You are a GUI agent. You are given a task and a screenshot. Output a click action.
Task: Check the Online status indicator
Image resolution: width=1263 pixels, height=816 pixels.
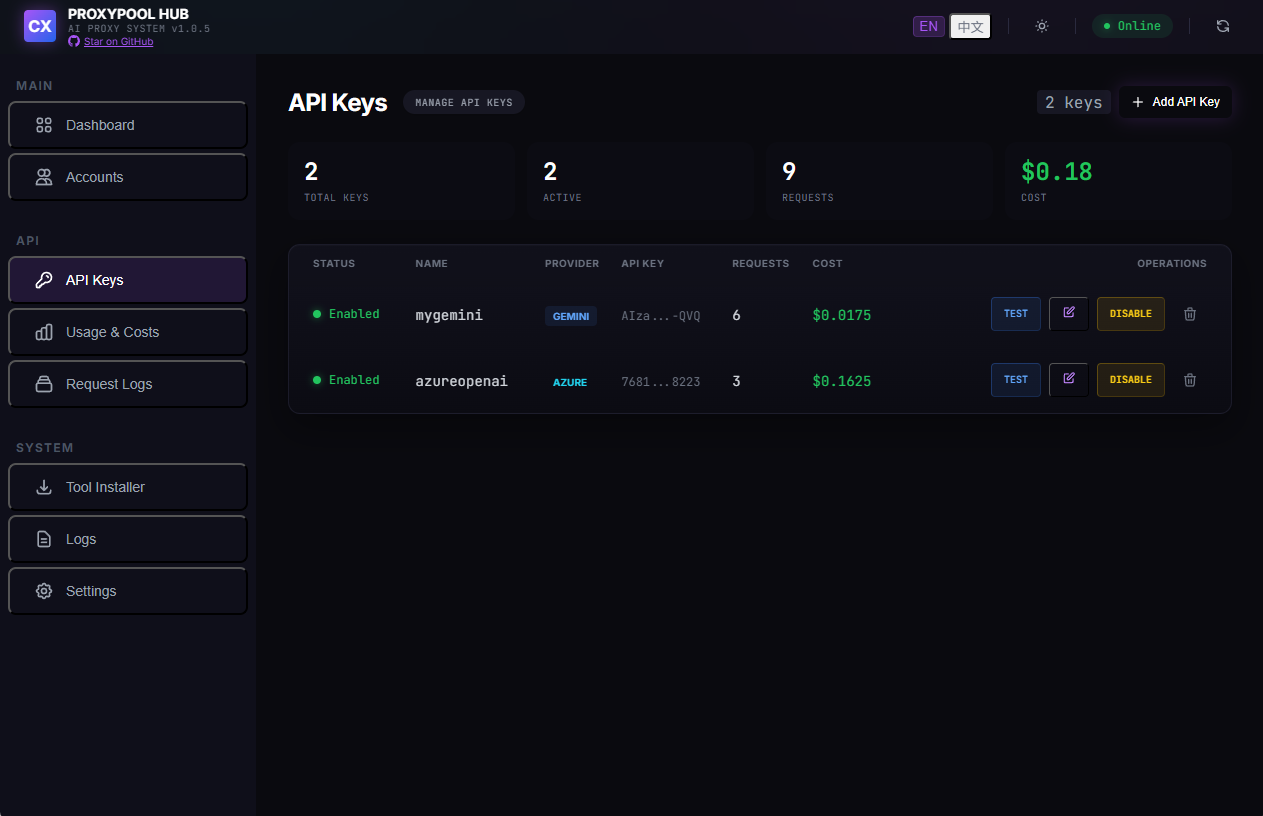[1132, 25]
